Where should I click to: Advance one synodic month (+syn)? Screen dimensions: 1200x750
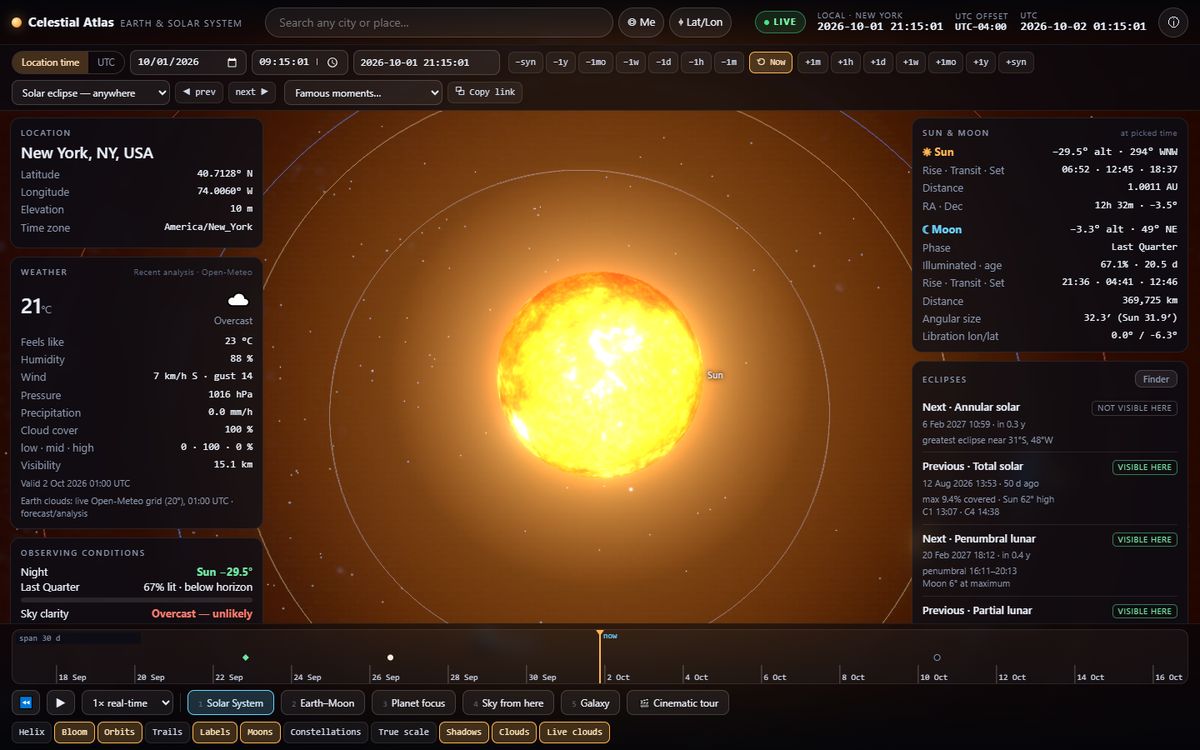1015,62
